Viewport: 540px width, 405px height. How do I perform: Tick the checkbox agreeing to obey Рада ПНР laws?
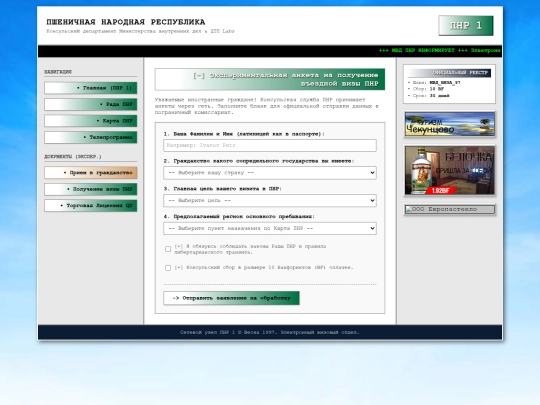168,249
